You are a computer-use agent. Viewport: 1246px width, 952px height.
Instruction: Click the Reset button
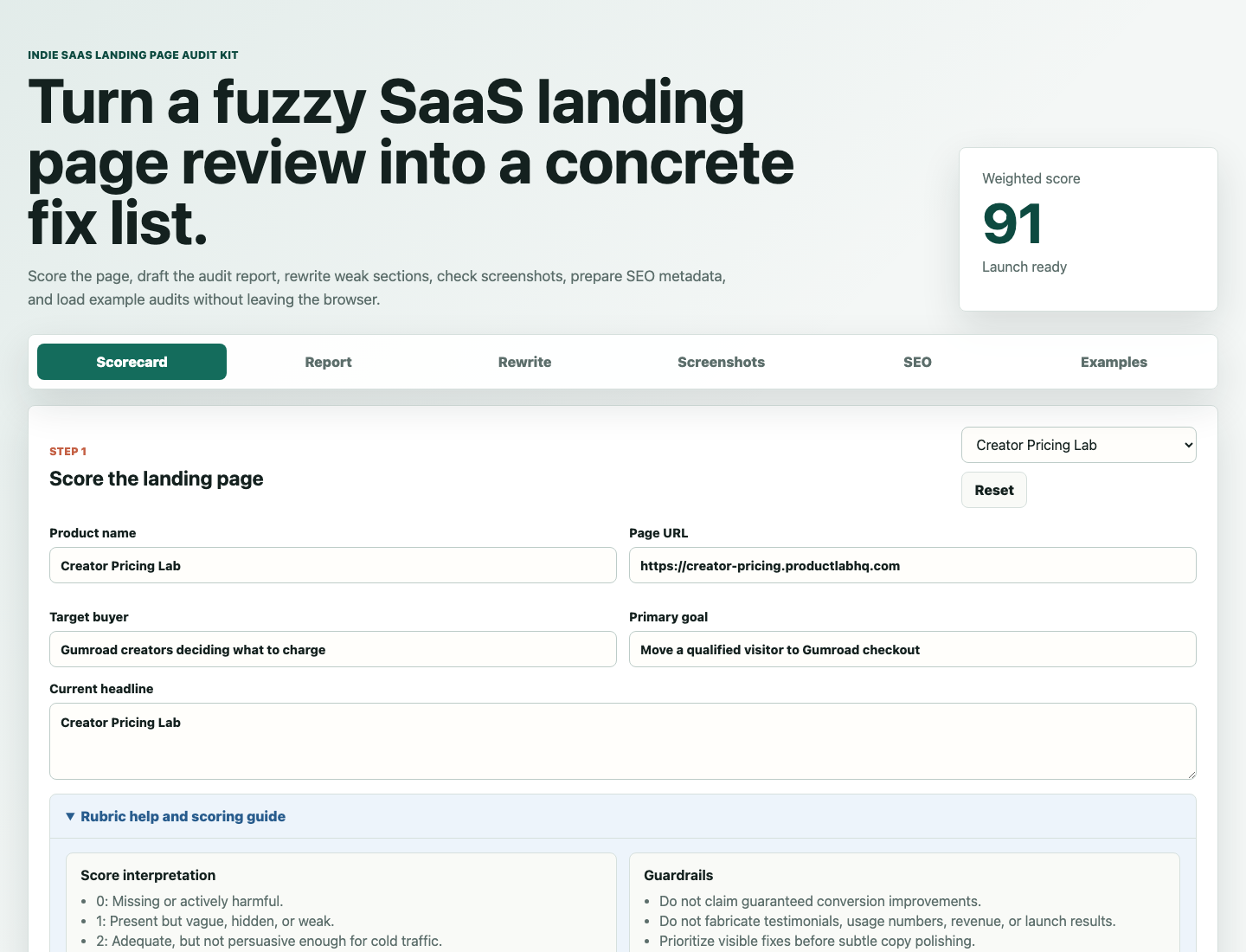tap(993, 490)
